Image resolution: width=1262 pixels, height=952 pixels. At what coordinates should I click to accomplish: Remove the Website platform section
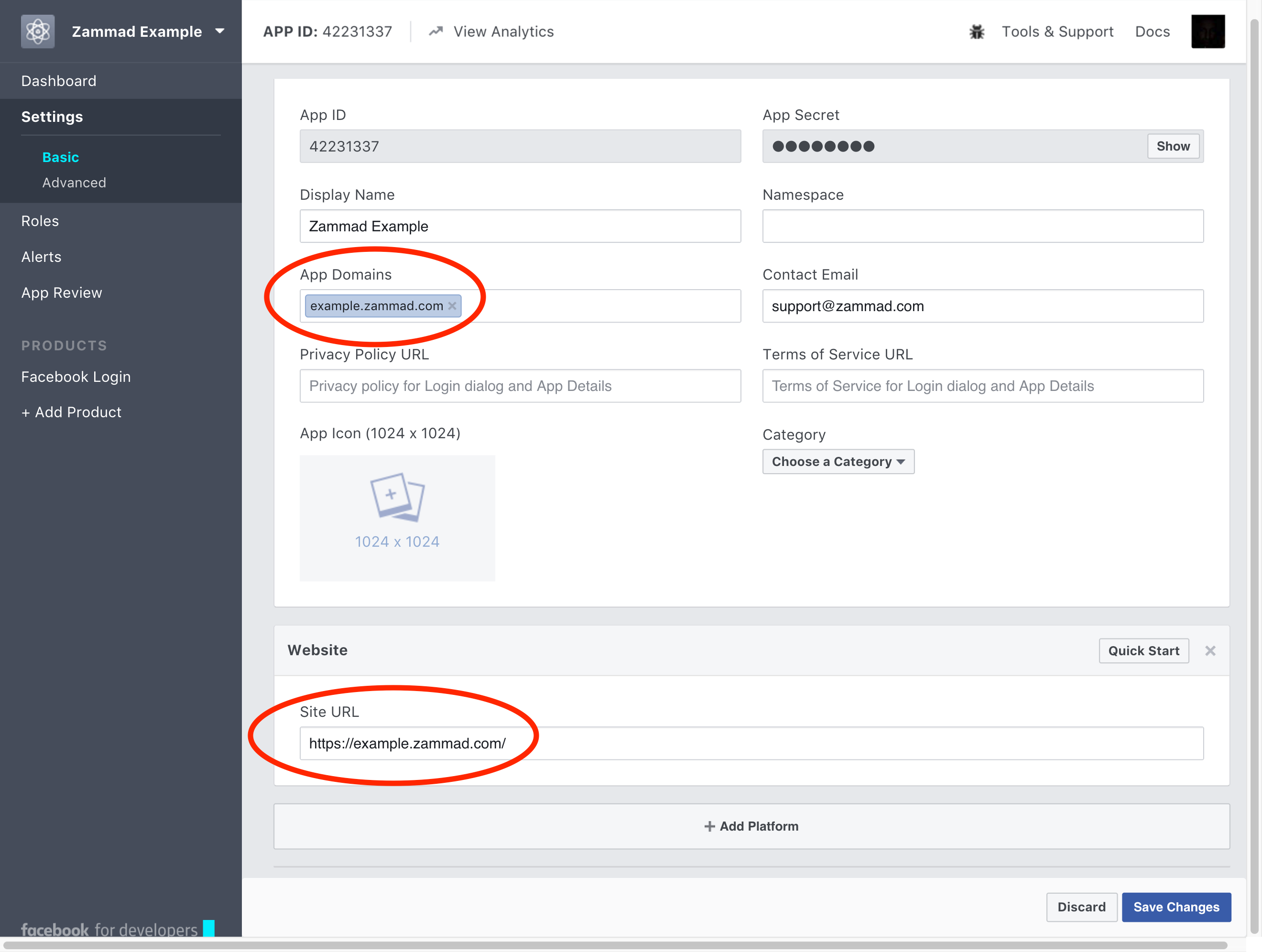click(1210, 651)
